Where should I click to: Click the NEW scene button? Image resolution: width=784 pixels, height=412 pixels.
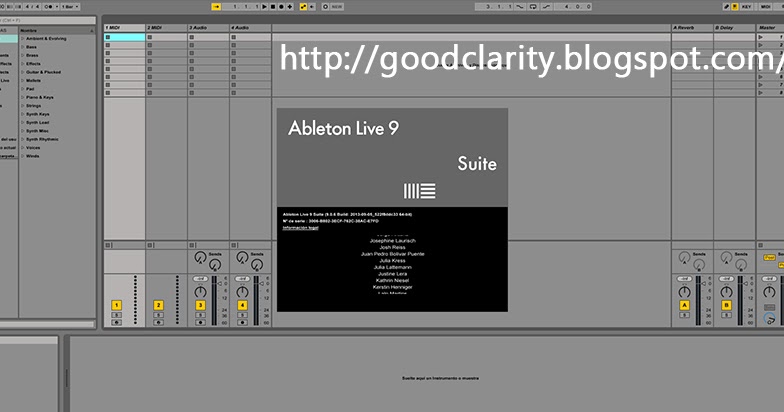[337, 6]
